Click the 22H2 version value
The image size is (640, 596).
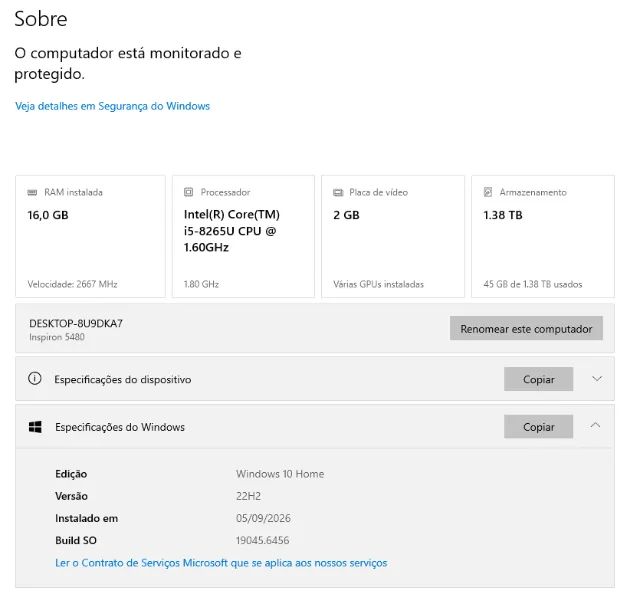(248, 496)
